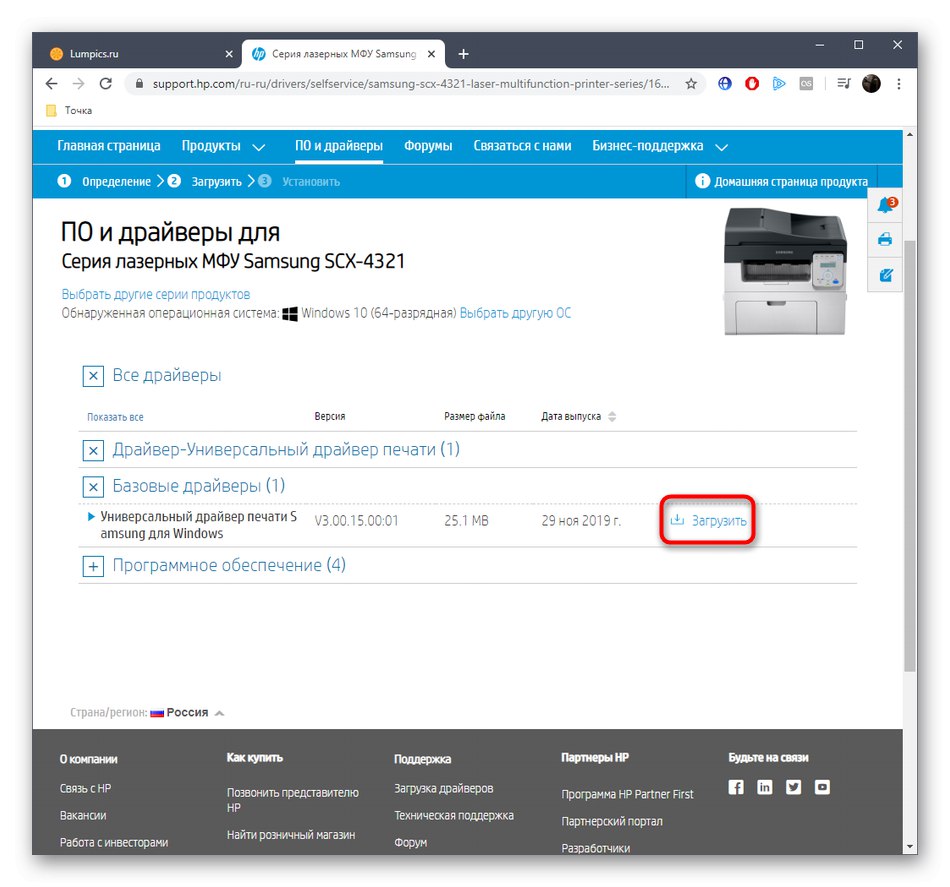This screenshot has height=887, width=950.
Task: Collapse the Все драйверы section
Action: click(x=92, y=375)
